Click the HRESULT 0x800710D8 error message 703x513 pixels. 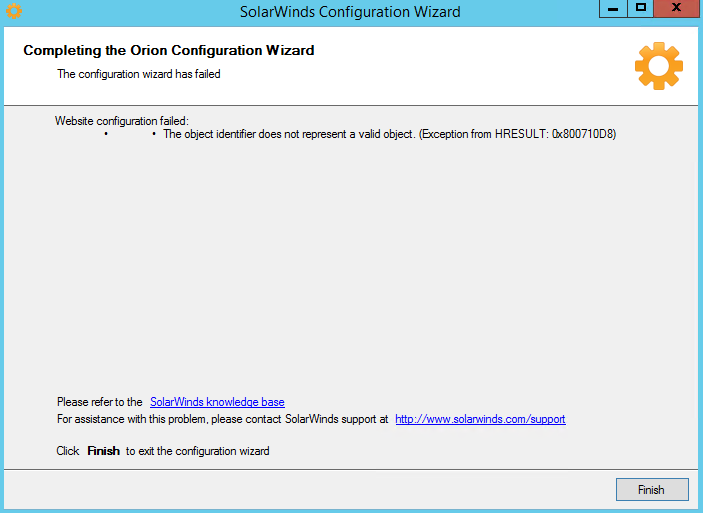[x=390, y=134]
